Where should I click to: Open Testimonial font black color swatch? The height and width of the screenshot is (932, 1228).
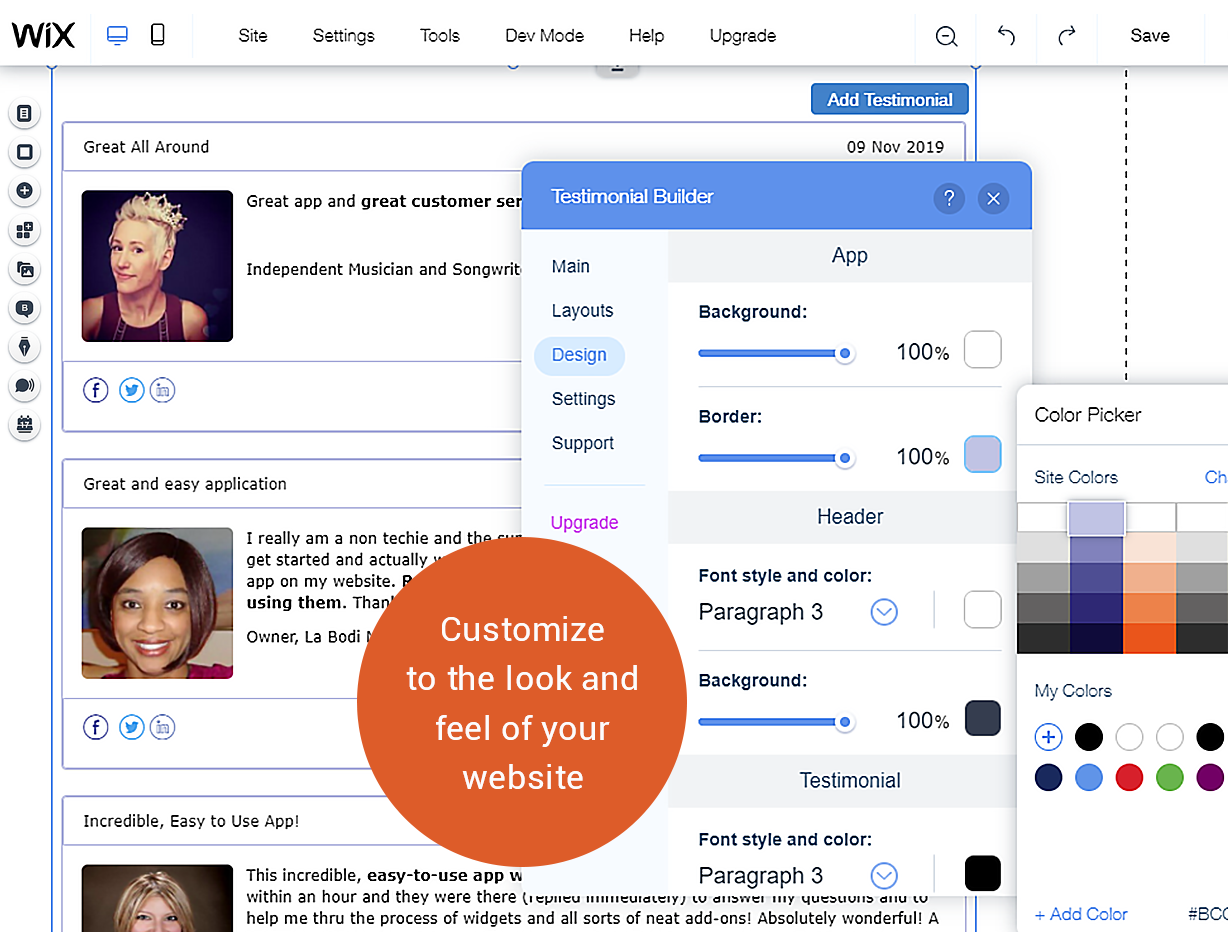pos(982,873)
